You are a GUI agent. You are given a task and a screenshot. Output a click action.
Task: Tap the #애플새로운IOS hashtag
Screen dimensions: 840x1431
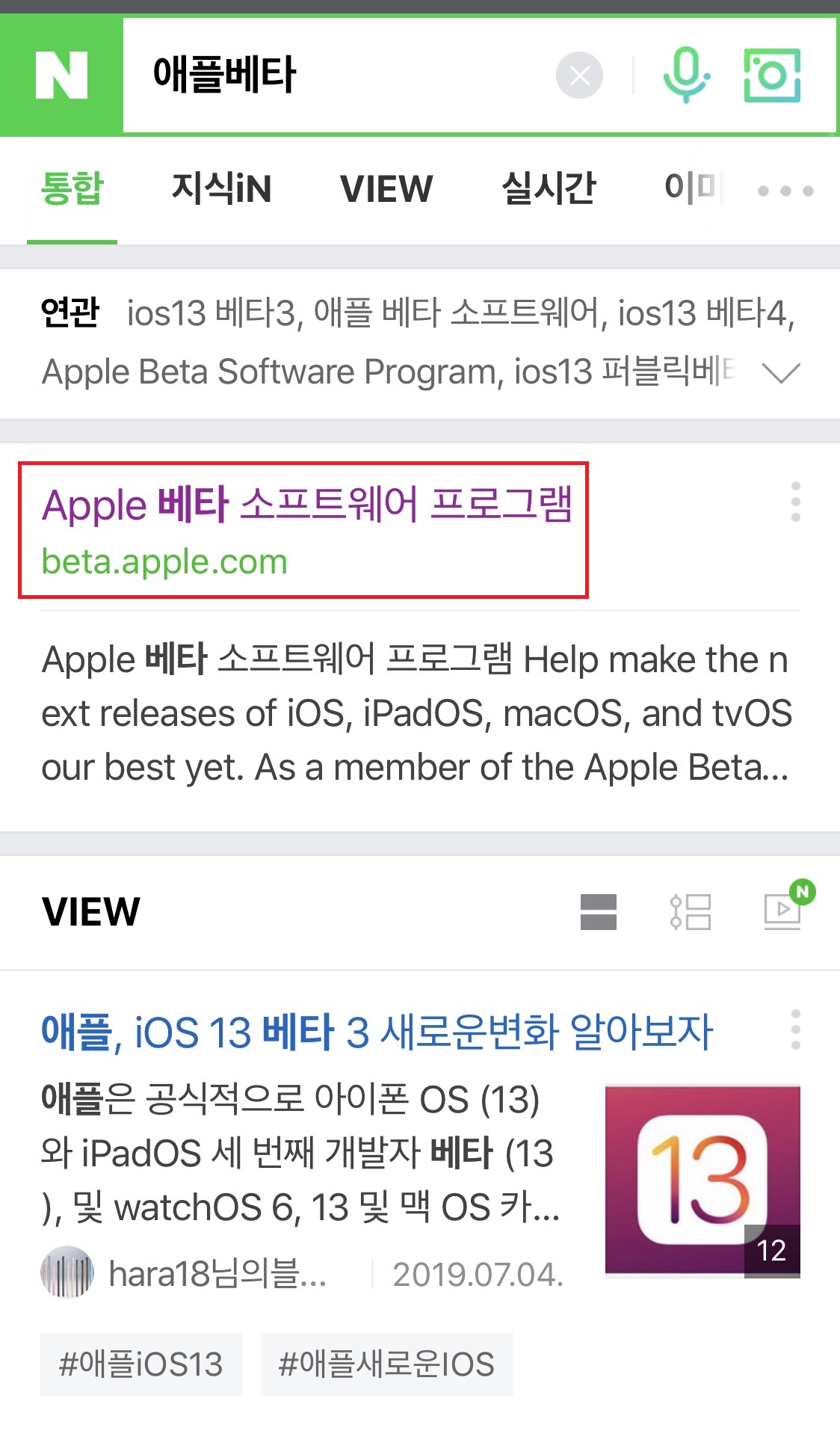(386, 1364)
